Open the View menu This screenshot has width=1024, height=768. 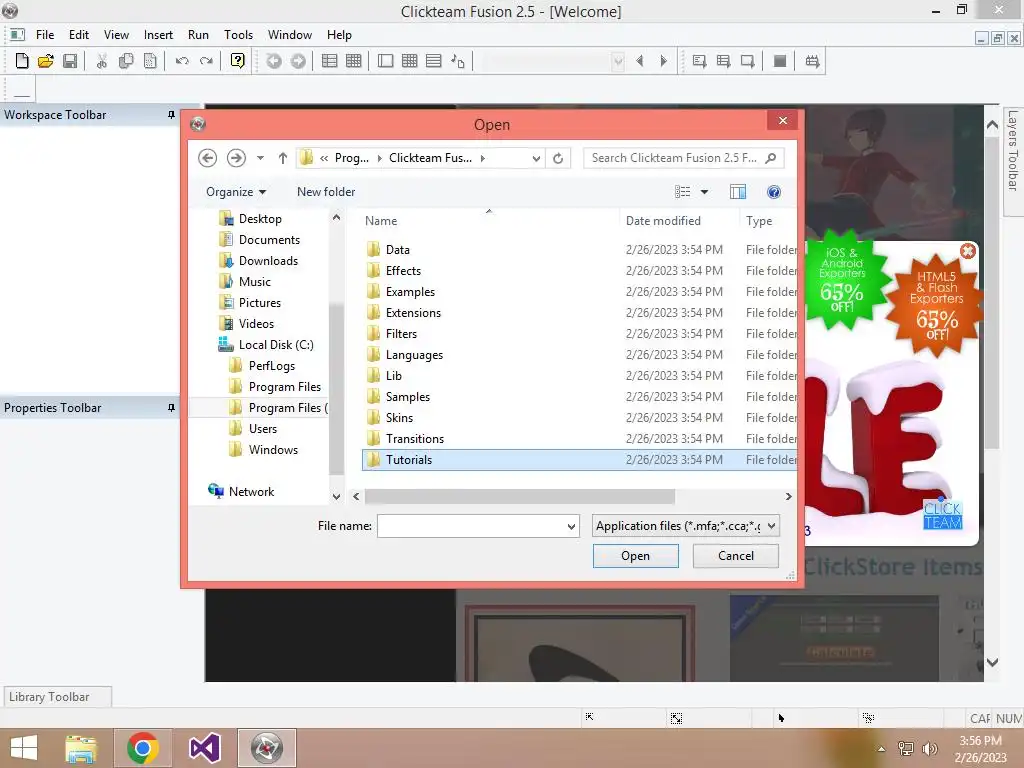(116, 35)
